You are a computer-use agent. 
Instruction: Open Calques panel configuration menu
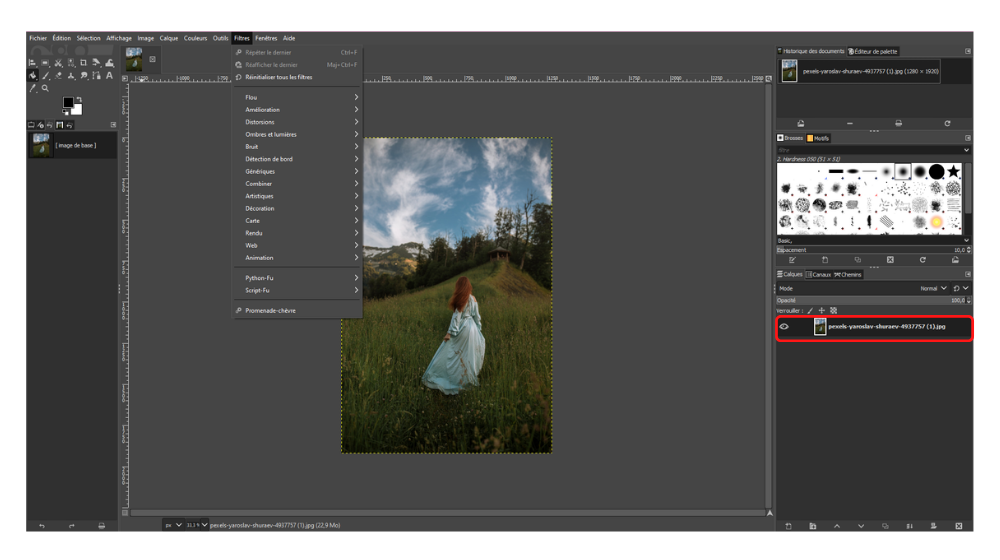coord(967,274)
